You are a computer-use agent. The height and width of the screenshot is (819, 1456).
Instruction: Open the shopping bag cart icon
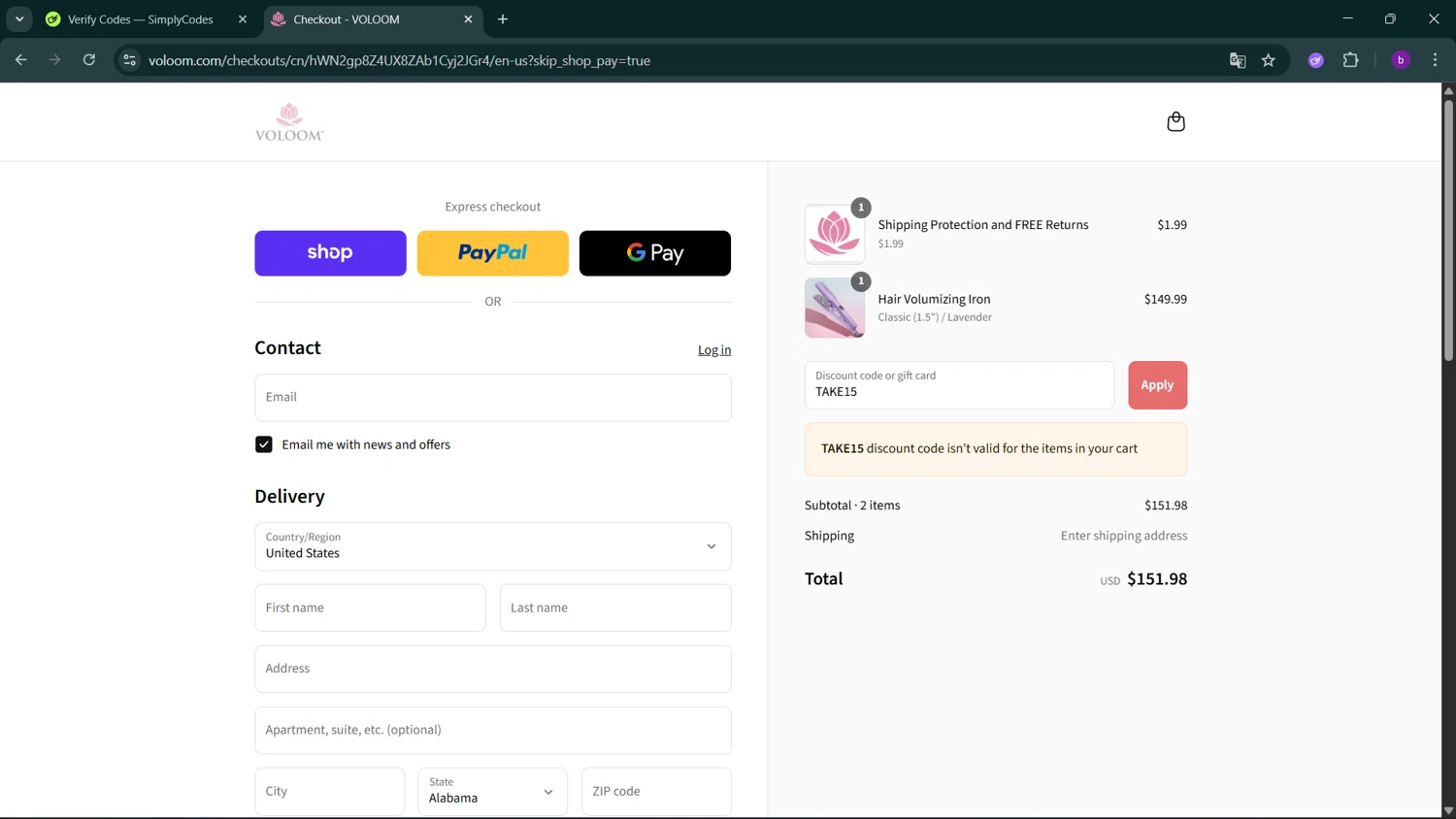1175,121
